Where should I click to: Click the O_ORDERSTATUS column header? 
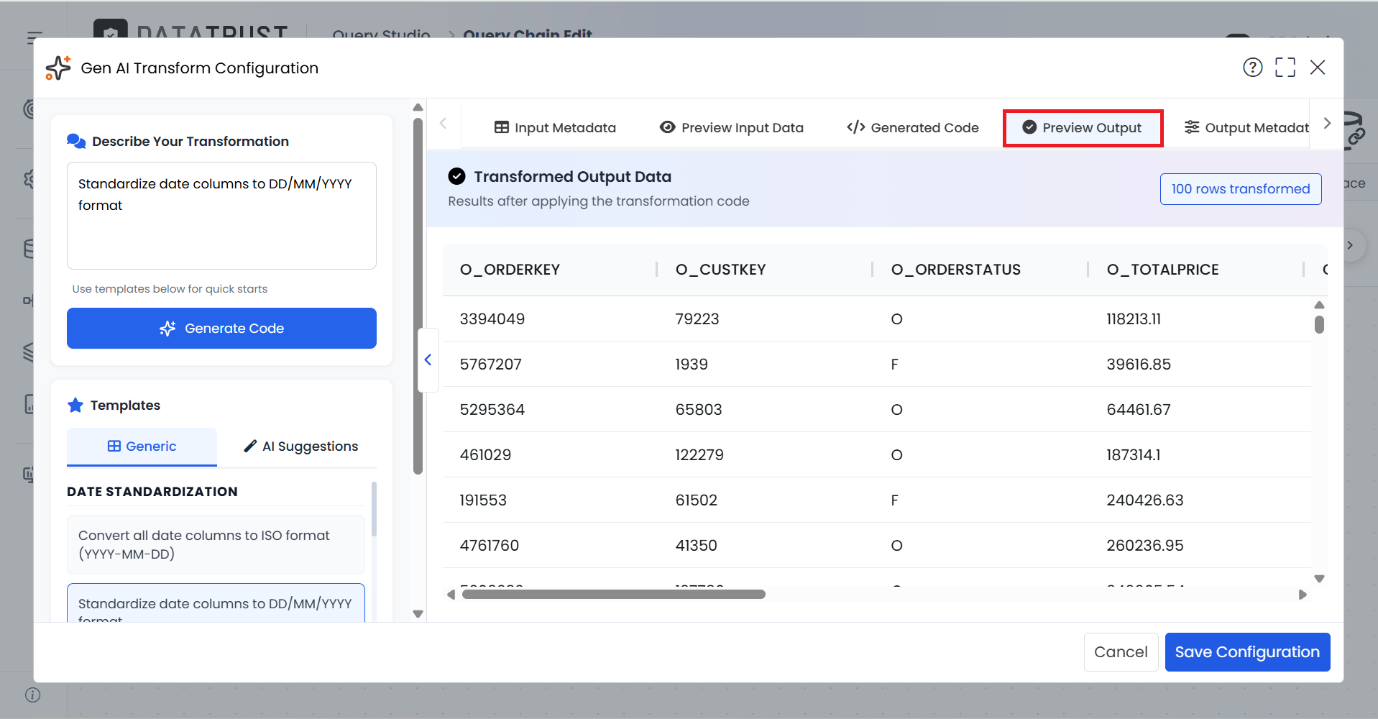956,269
